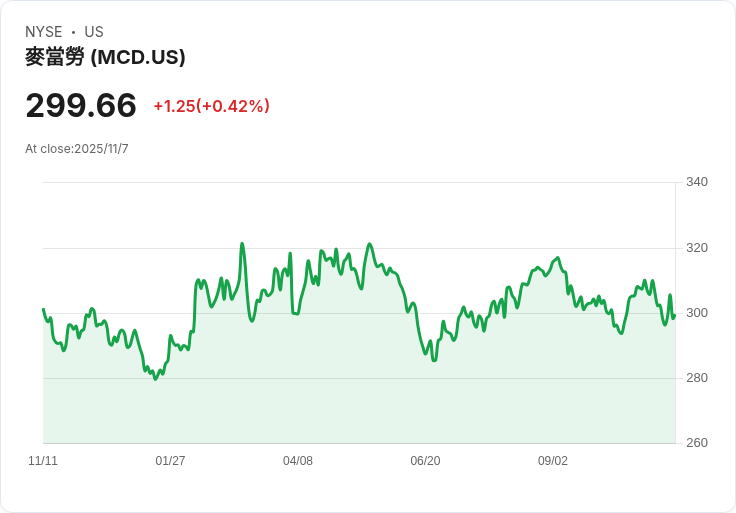736x513 pixels.
Task: Click the 麥當勞 (MCD.US) stock title
Action: 105,57
